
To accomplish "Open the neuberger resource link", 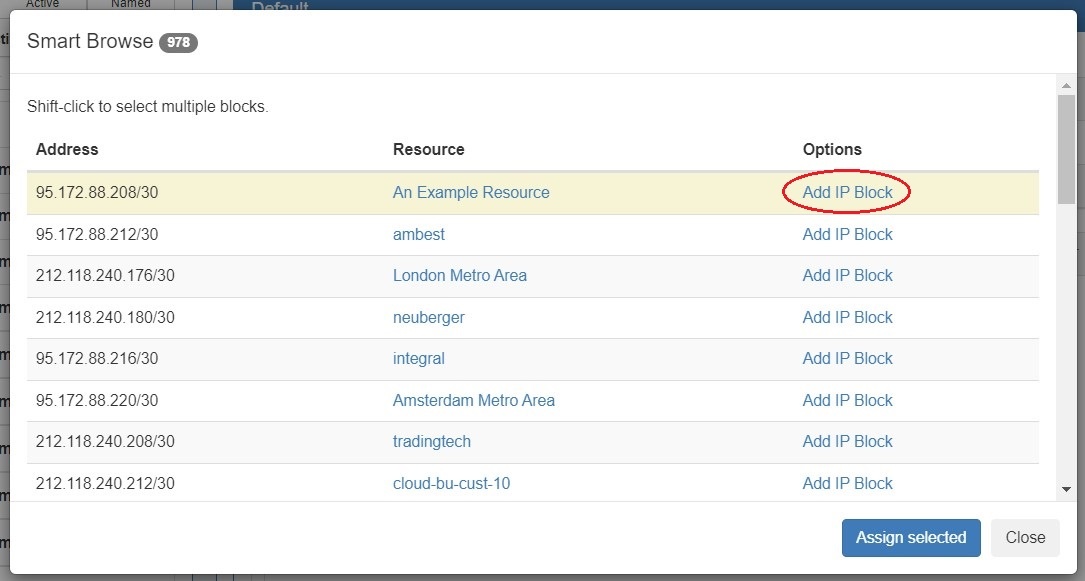I will (x=428, y=317).
